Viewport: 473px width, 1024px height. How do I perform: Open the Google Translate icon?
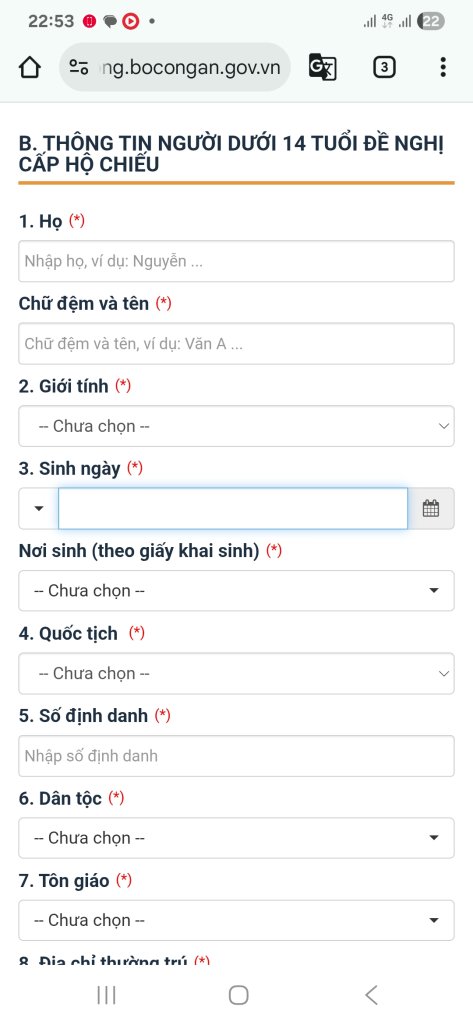point(322,67)
